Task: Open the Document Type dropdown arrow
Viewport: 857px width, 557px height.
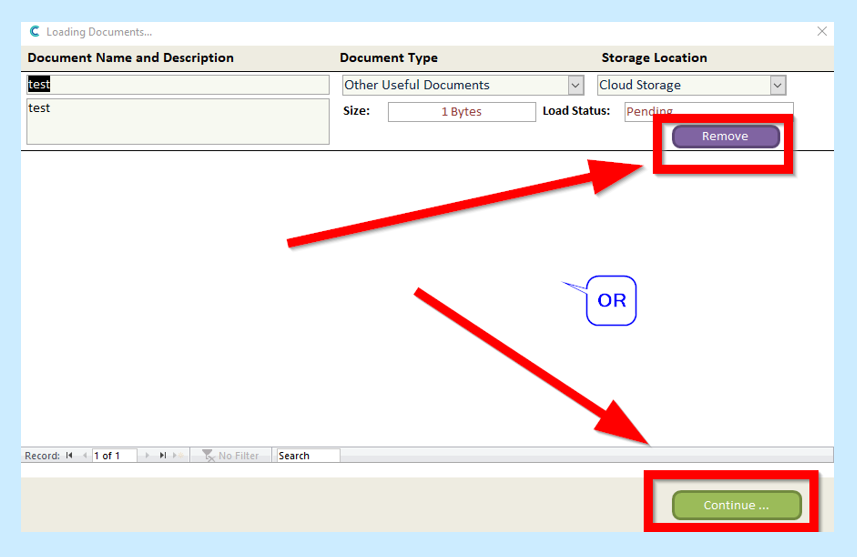Action: [576, 85]
